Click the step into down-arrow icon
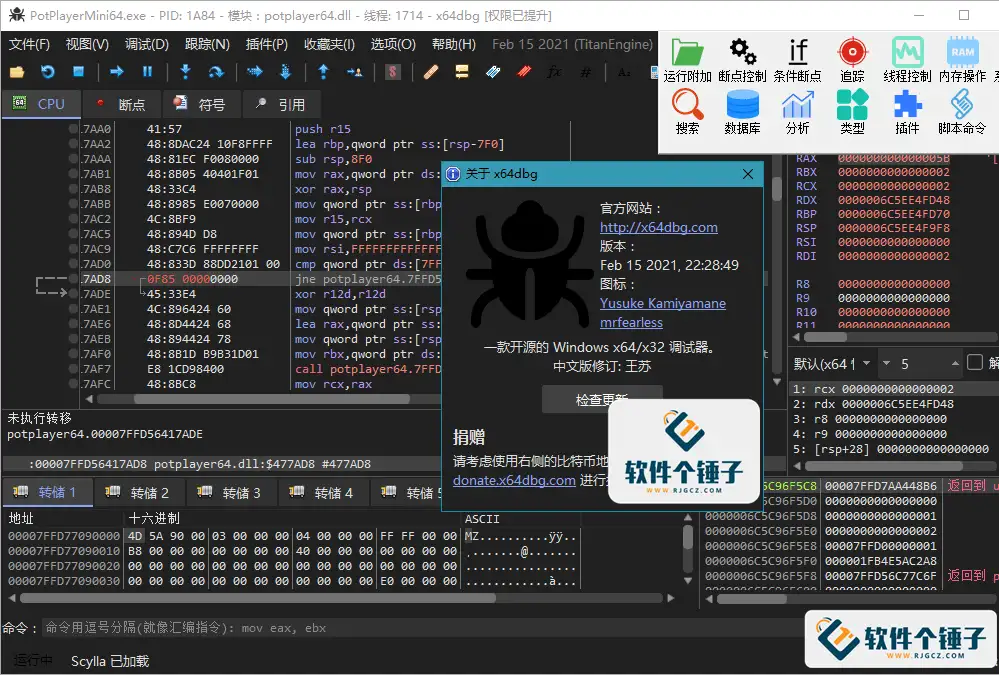The width and height of the screenshot is (999, 675). click(x=185, y=72)
